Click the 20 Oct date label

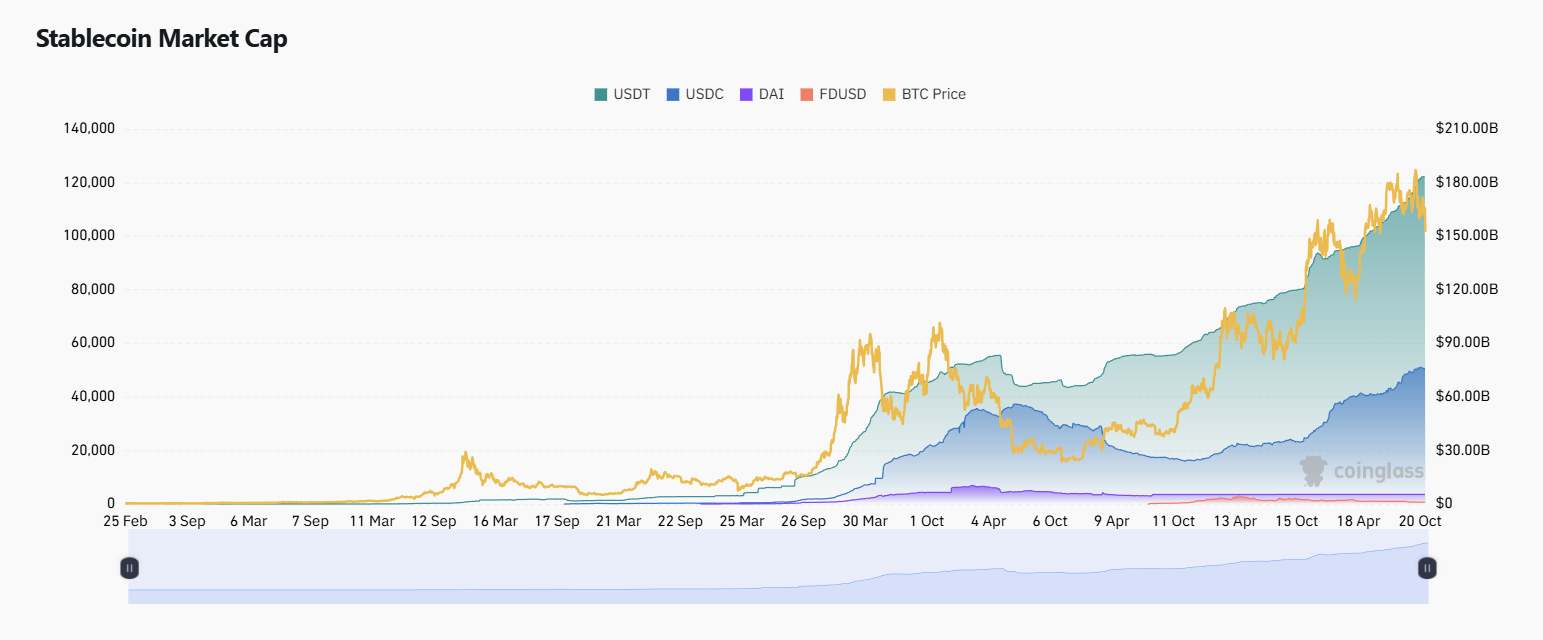(x=1420, y=521)
